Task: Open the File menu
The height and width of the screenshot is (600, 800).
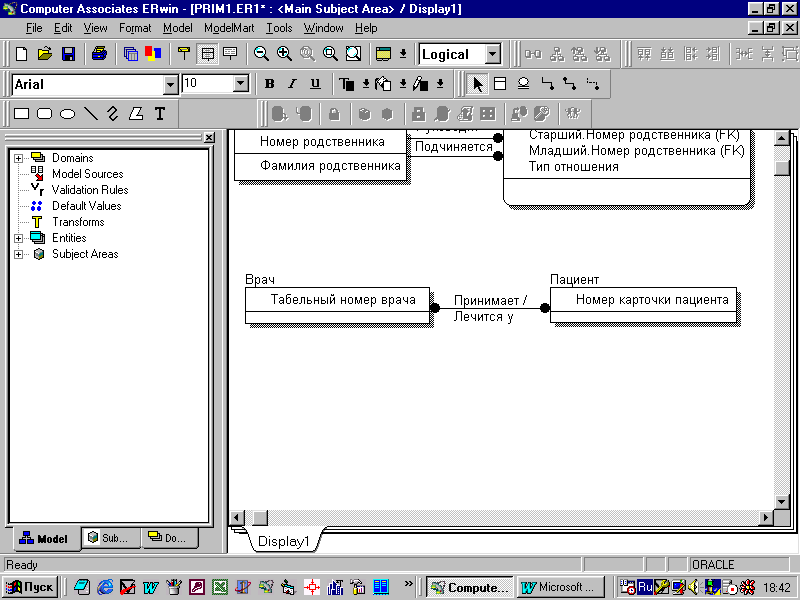Action: [x=34, y=28]
